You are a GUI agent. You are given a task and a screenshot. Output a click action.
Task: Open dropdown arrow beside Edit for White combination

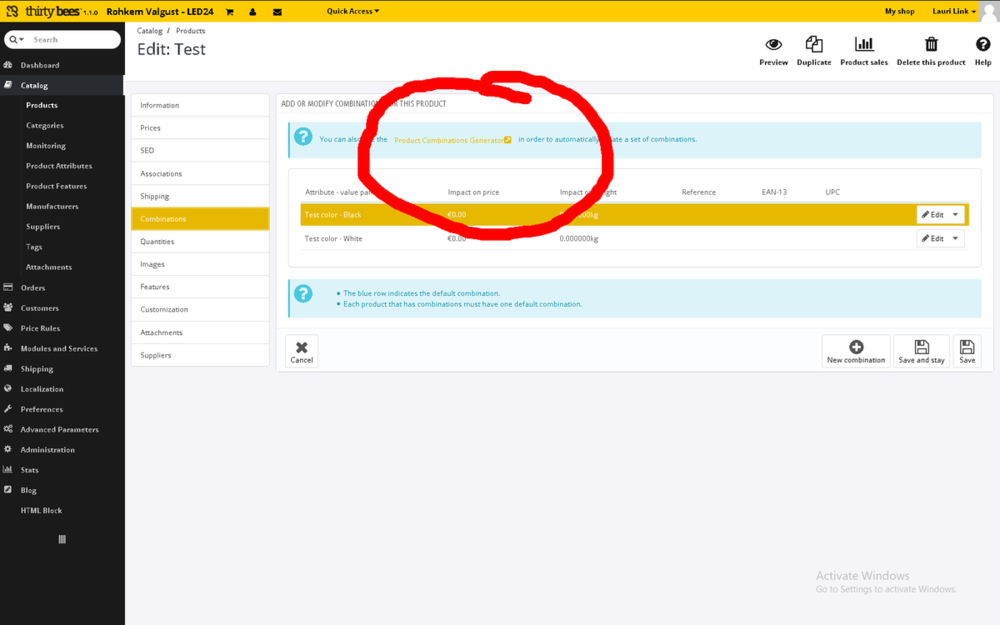tap(955, 239)
